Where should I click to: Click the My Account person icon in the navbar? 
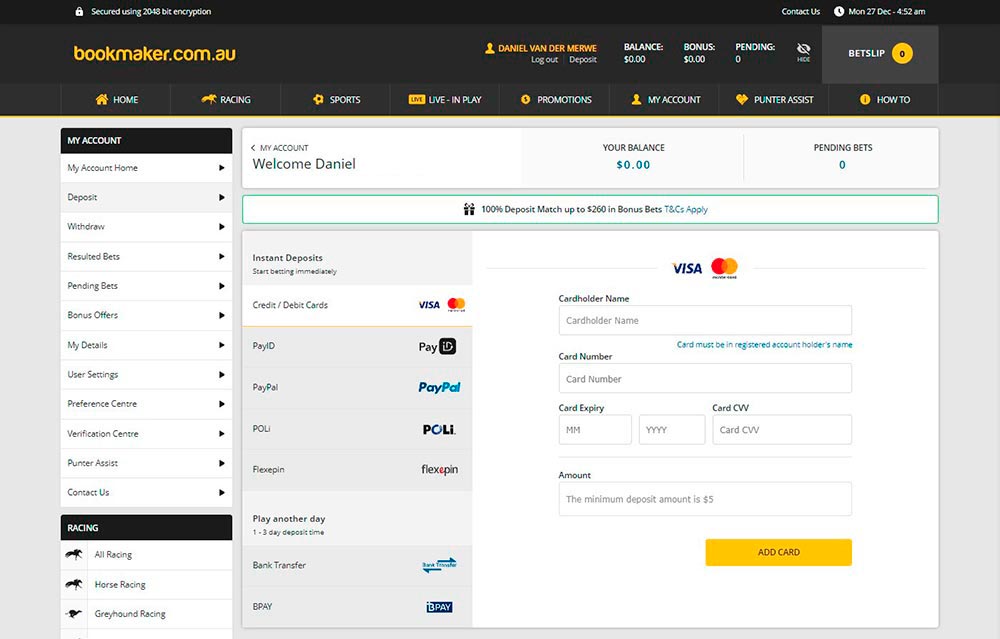click(x=636, y=99)
